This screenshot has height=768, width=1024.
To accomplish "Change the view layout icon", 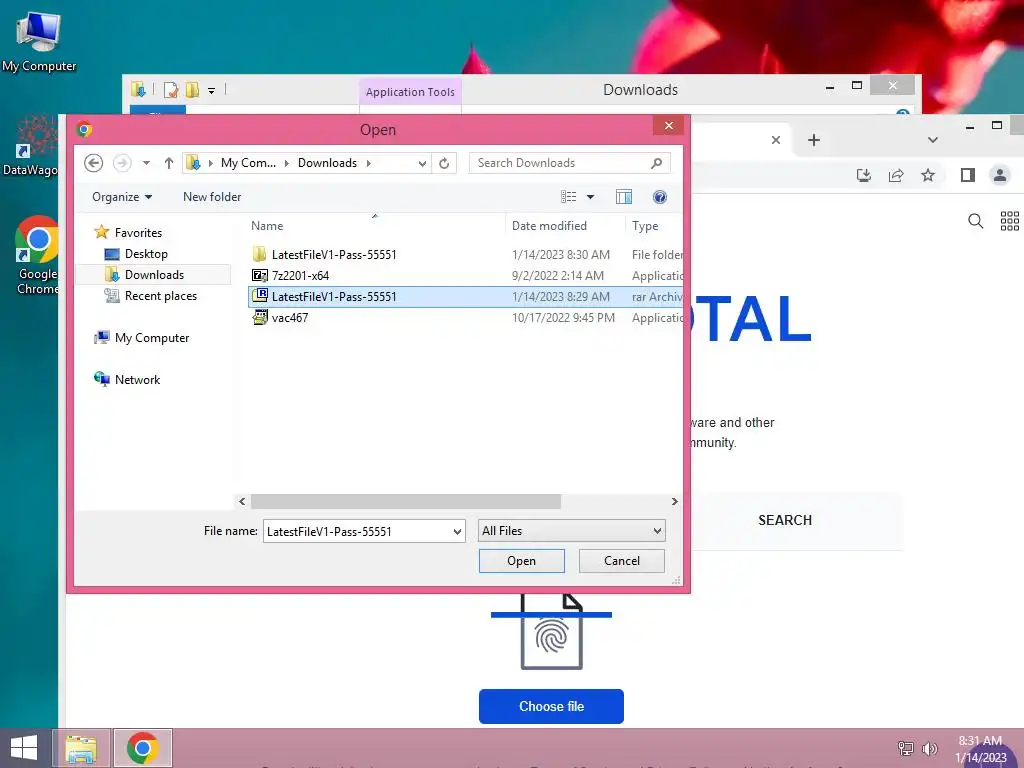I will click(x=568, y=197).
